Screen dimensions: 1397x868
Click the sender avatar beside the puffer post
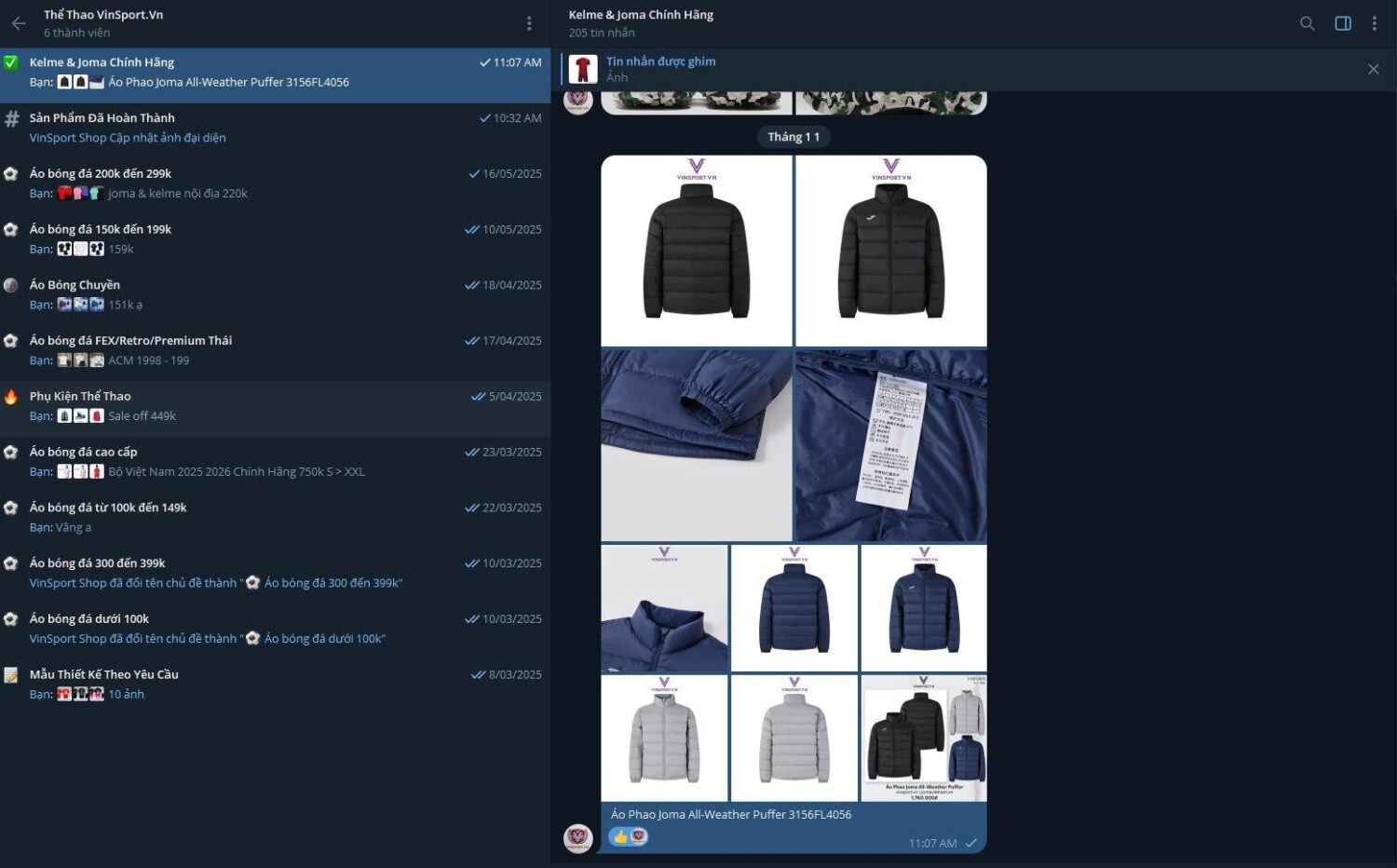click(x=578, y=838)
